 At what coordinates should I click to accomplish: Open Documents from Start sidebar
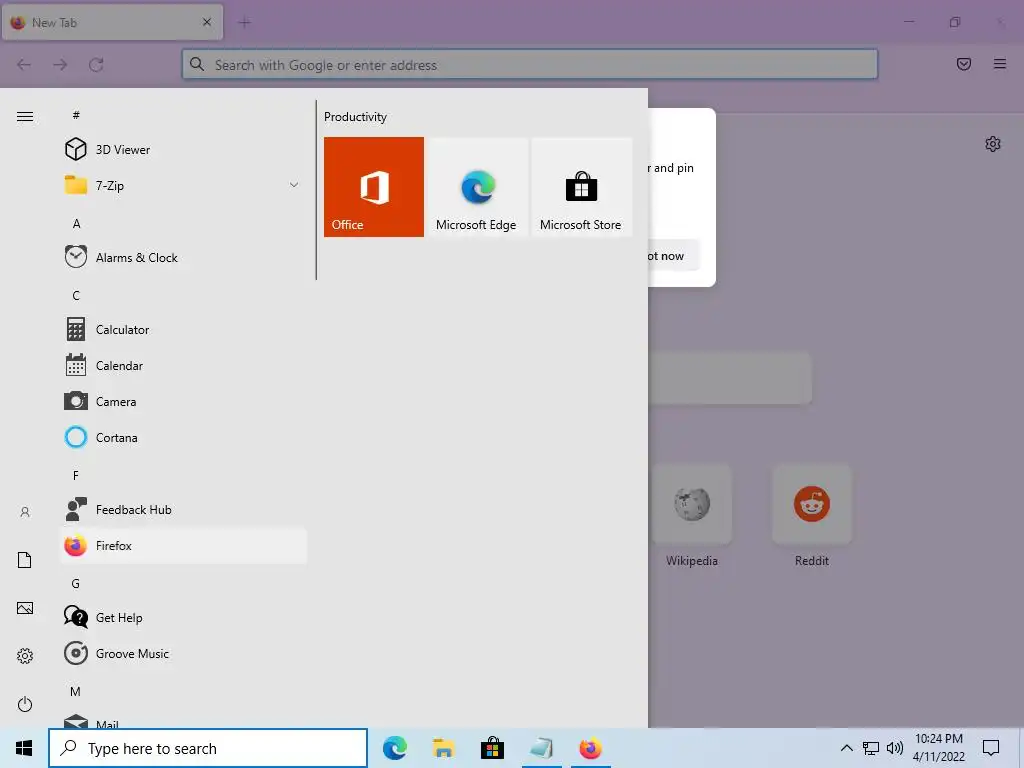[x=25, y=560]
